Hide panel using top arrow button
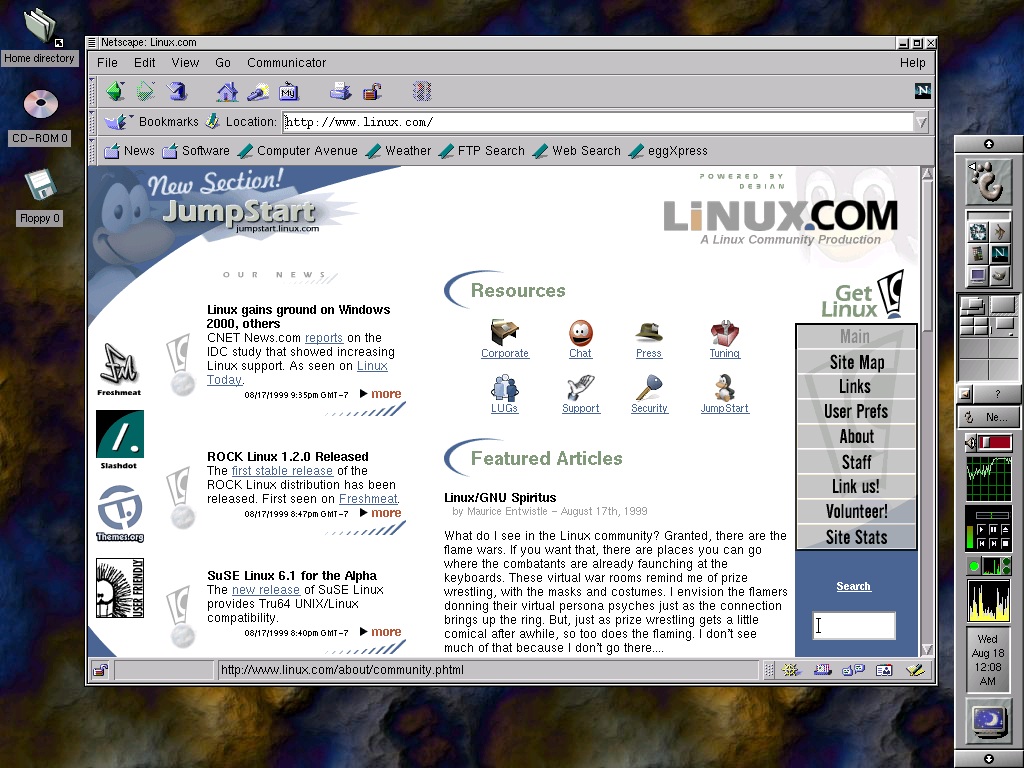The image size is (1024, 768). pyautogui.click(x=989, y=144)
